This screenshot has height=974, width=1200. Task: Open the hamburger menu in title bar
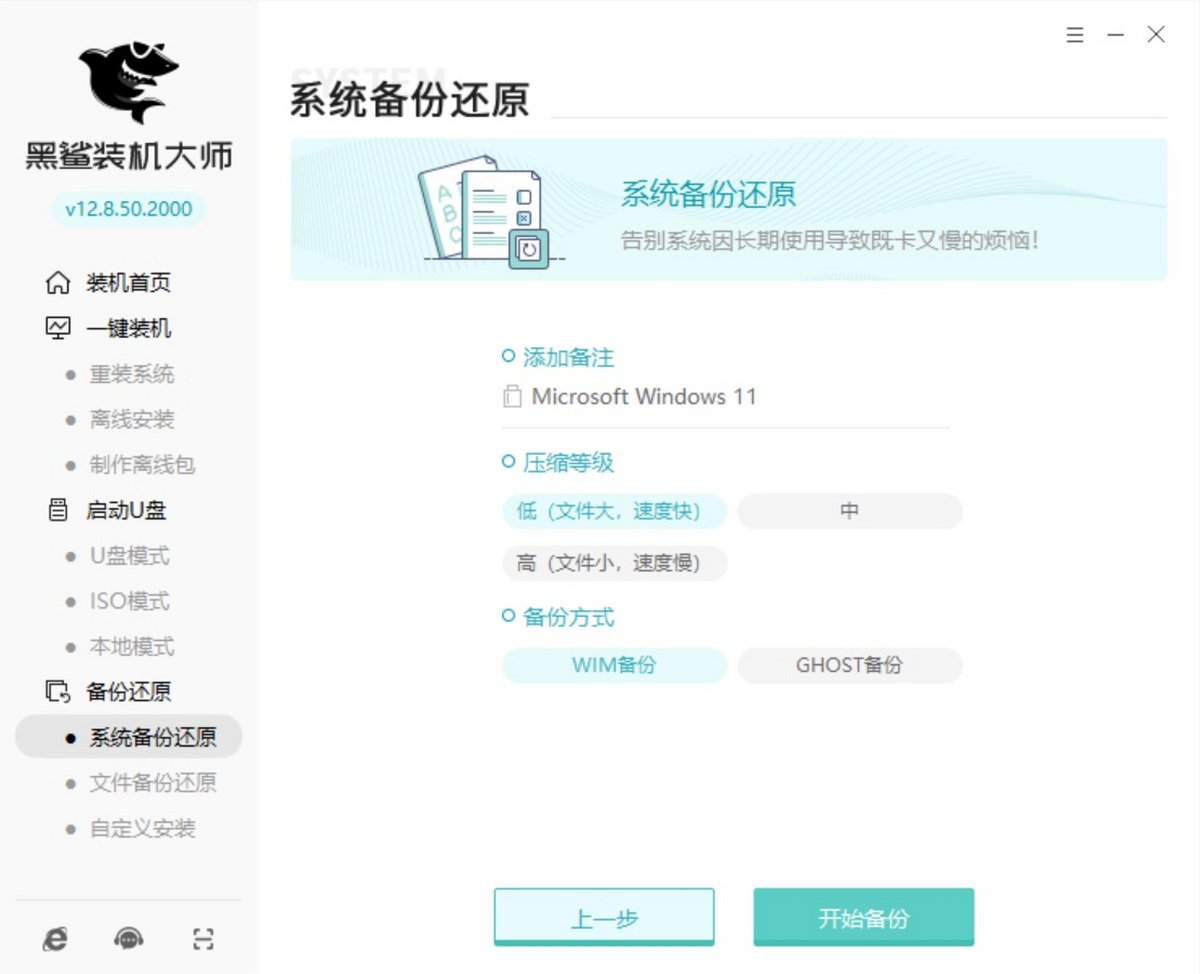1075,35
